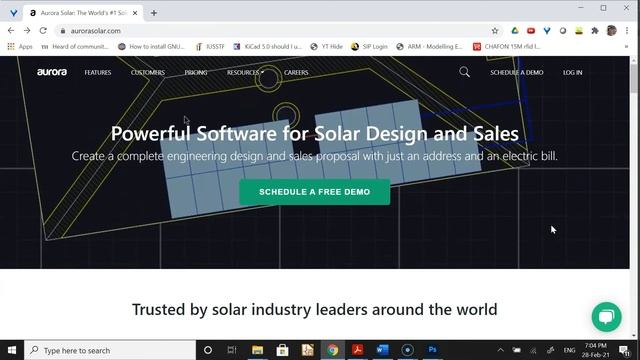Open Photoshop from taskbar
The height and width of the screenshot is (360, 640).
[x=432, y=350]
